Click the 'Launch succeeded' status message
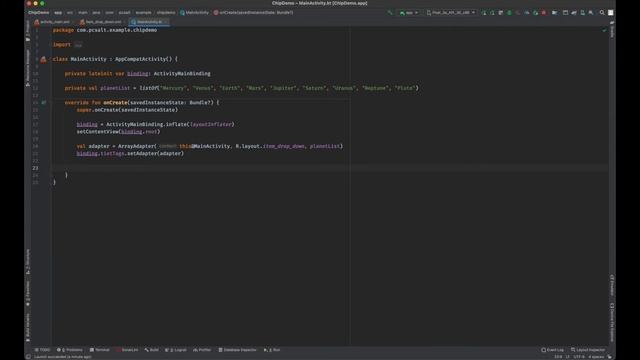Viewport: 640px width, 360px height. 63,357
